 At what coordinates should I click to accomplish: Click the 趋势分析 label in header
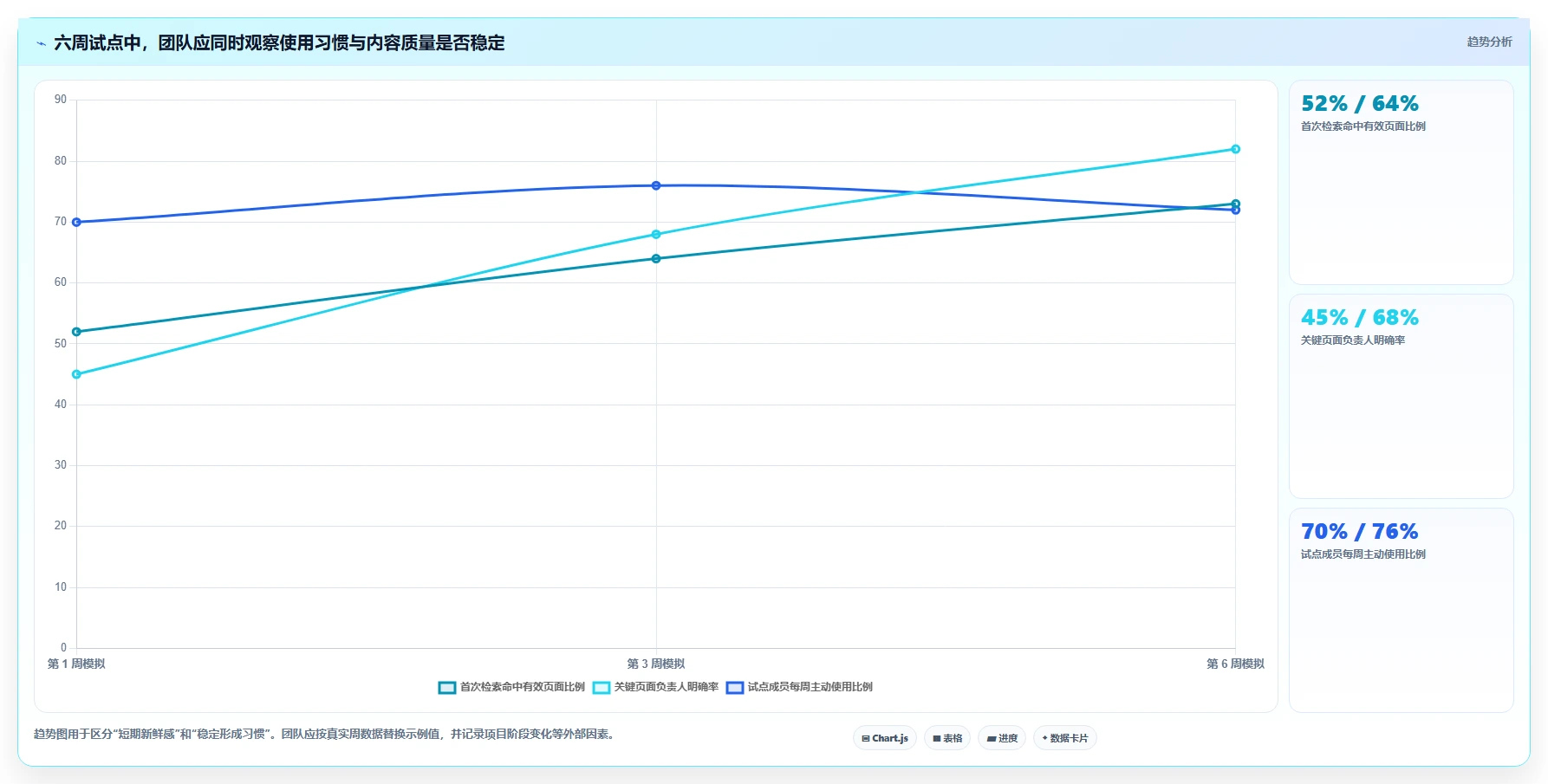tap(1489, 42)
